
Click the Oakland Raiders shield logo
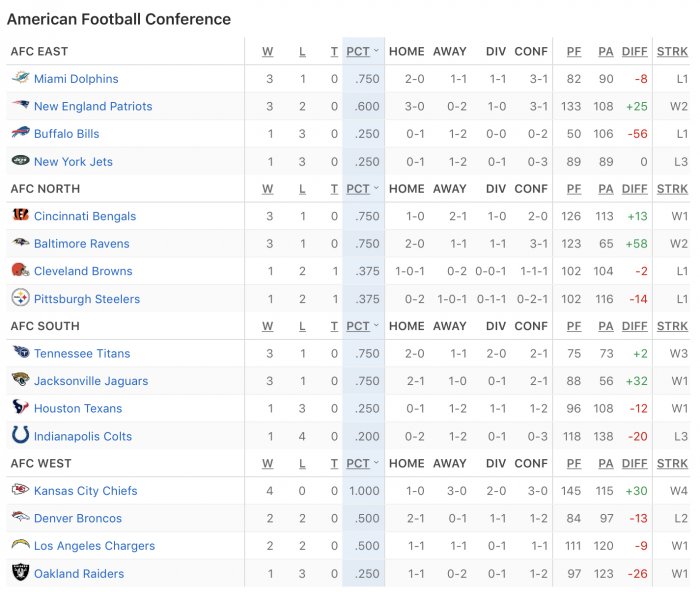coord(20,573)
